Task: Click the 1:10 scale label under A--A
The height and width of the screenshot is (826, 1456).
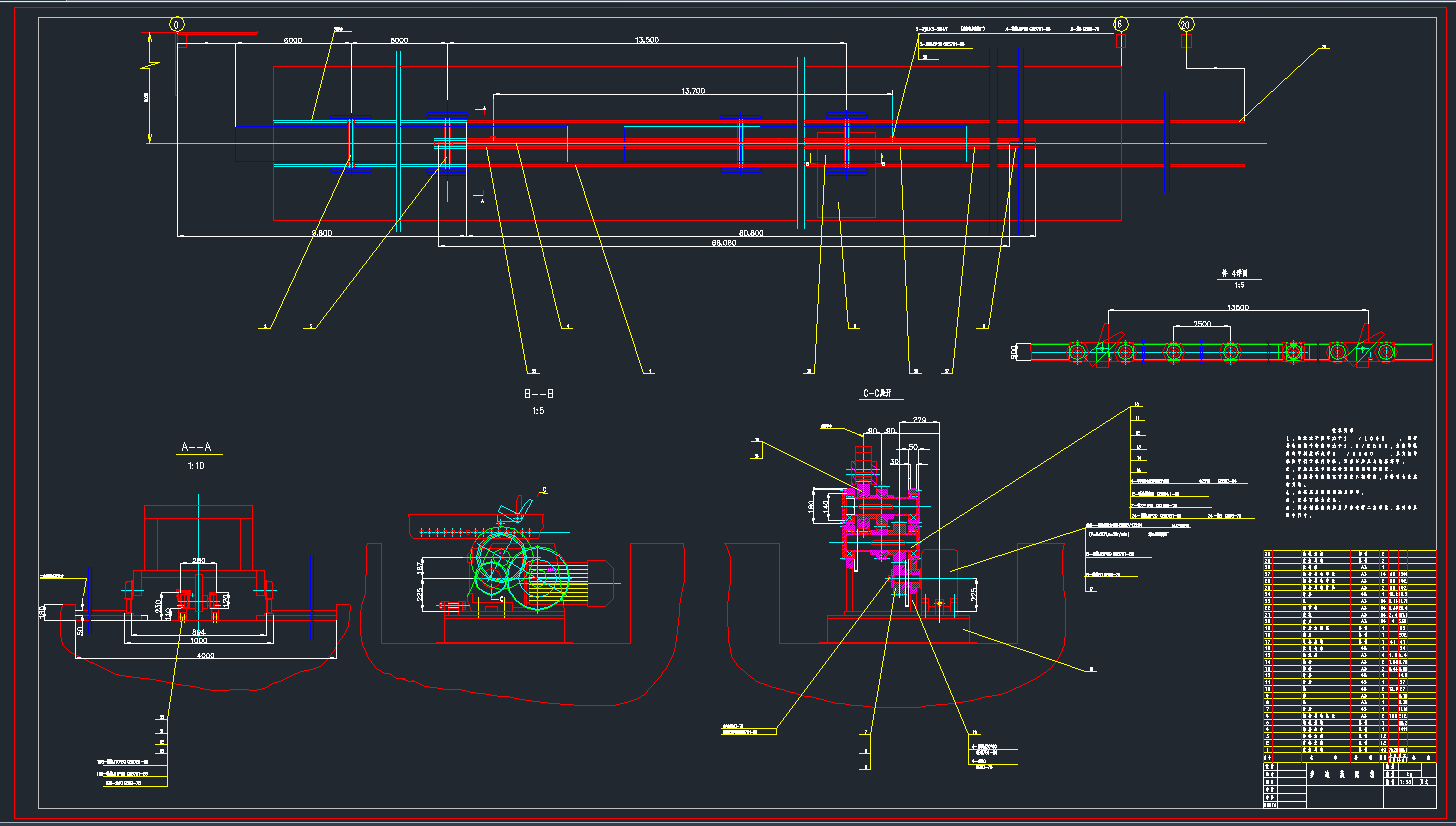Action: click(198, 466)
